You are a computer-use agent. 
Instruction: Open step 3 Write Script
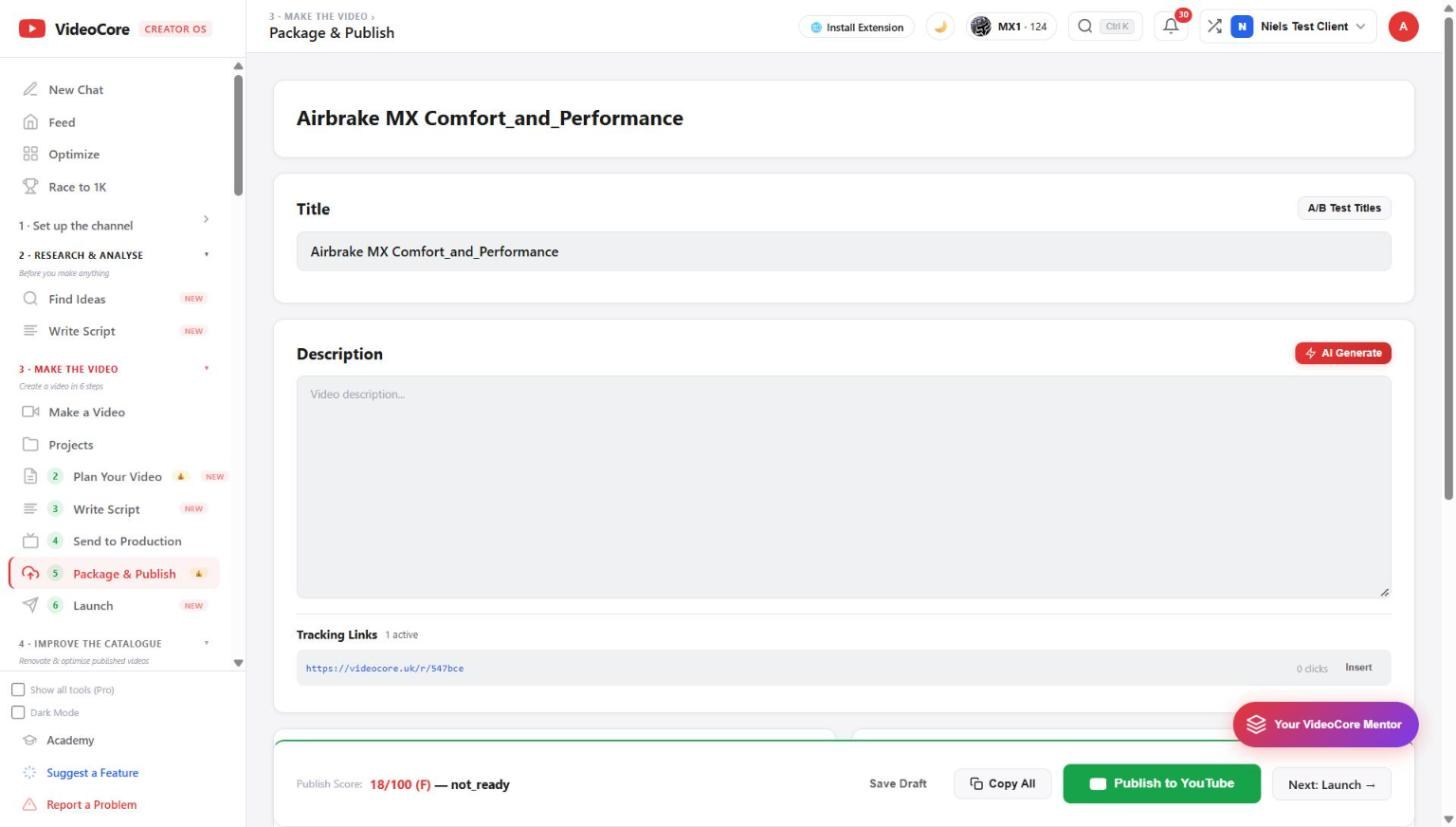(106, 509)
